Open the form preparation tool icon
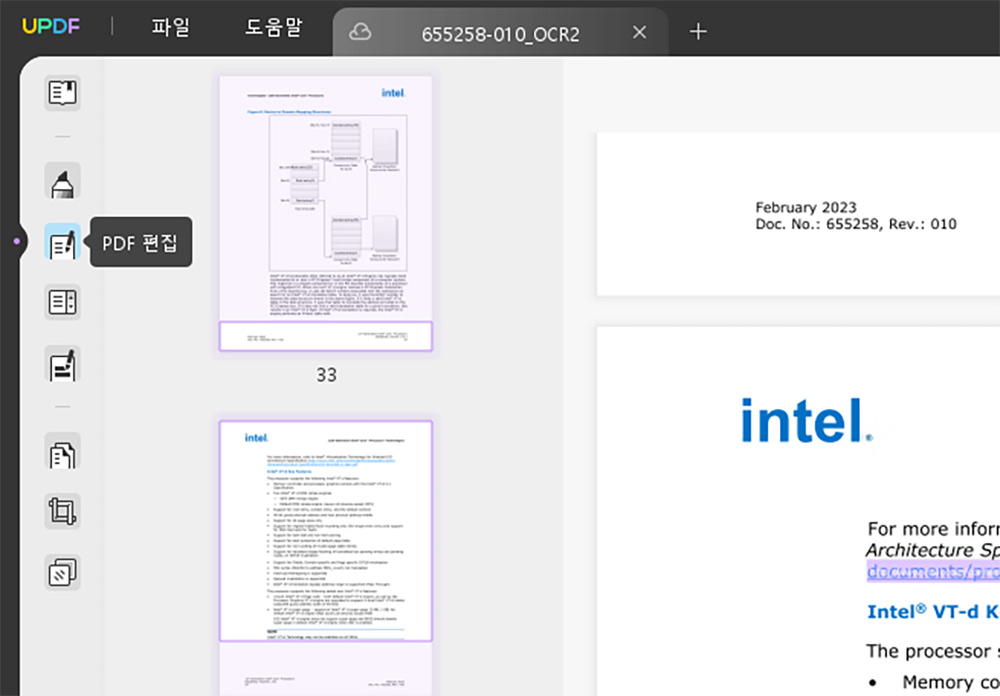1000x696 pixels. tap(62, 302)
